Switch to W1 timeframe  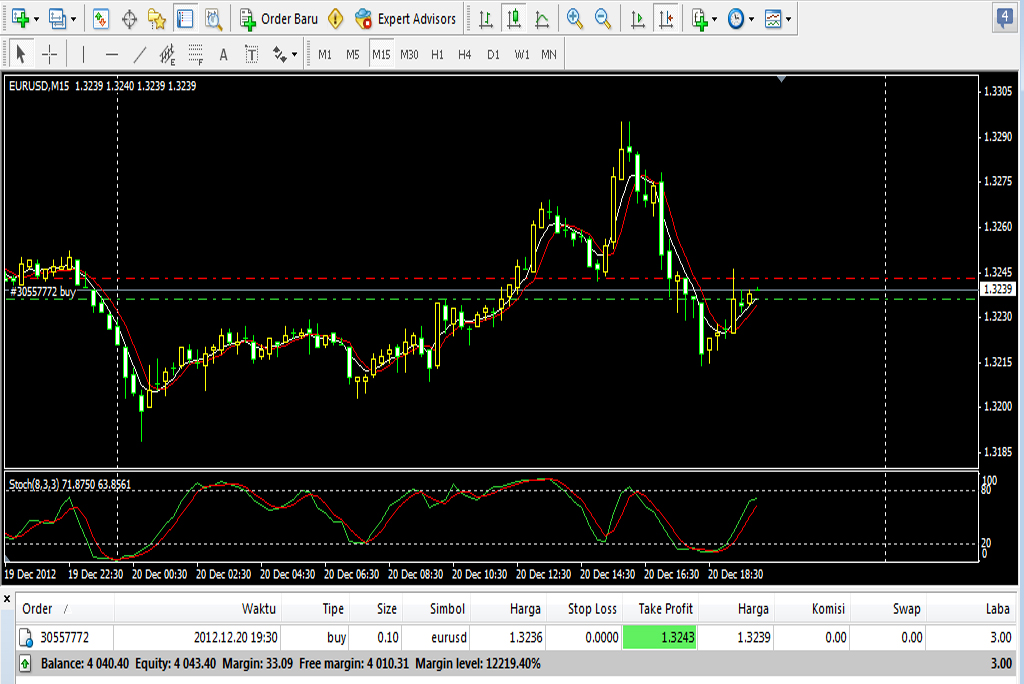522,55
